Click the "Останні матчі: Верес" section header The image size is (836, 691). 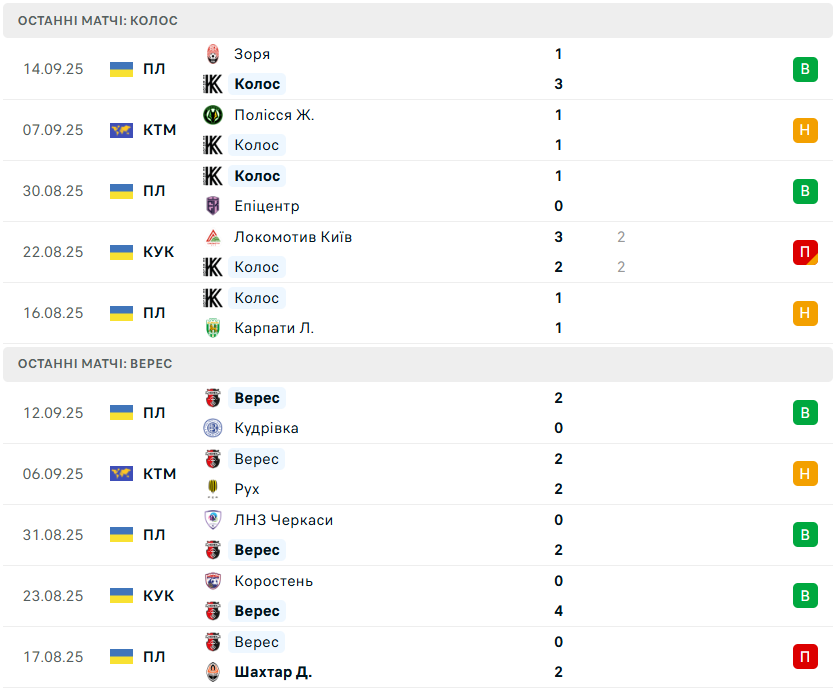tap(95, 364)
